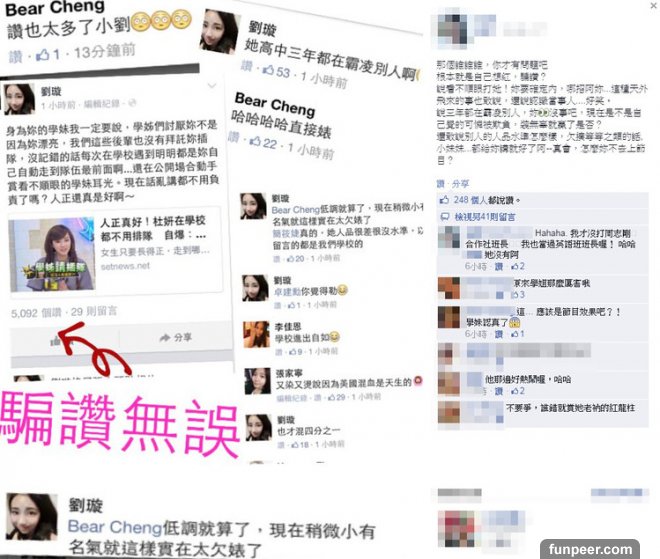The width and height of the screenshot is (660, 559).
Task: Open the setnews.net article thumbnail
Action: 52,254
